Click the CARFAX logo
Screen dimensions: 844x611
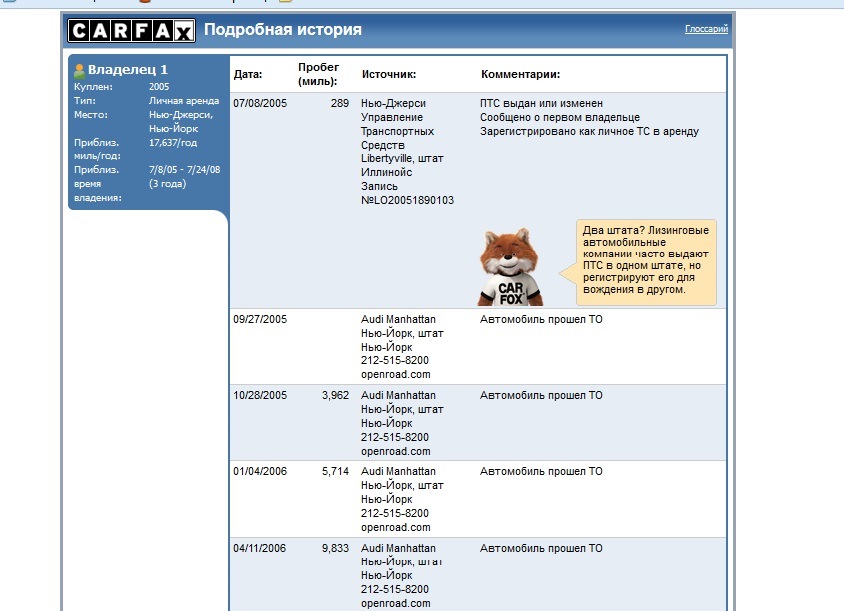pyautogui.click(x=131, y=31)
